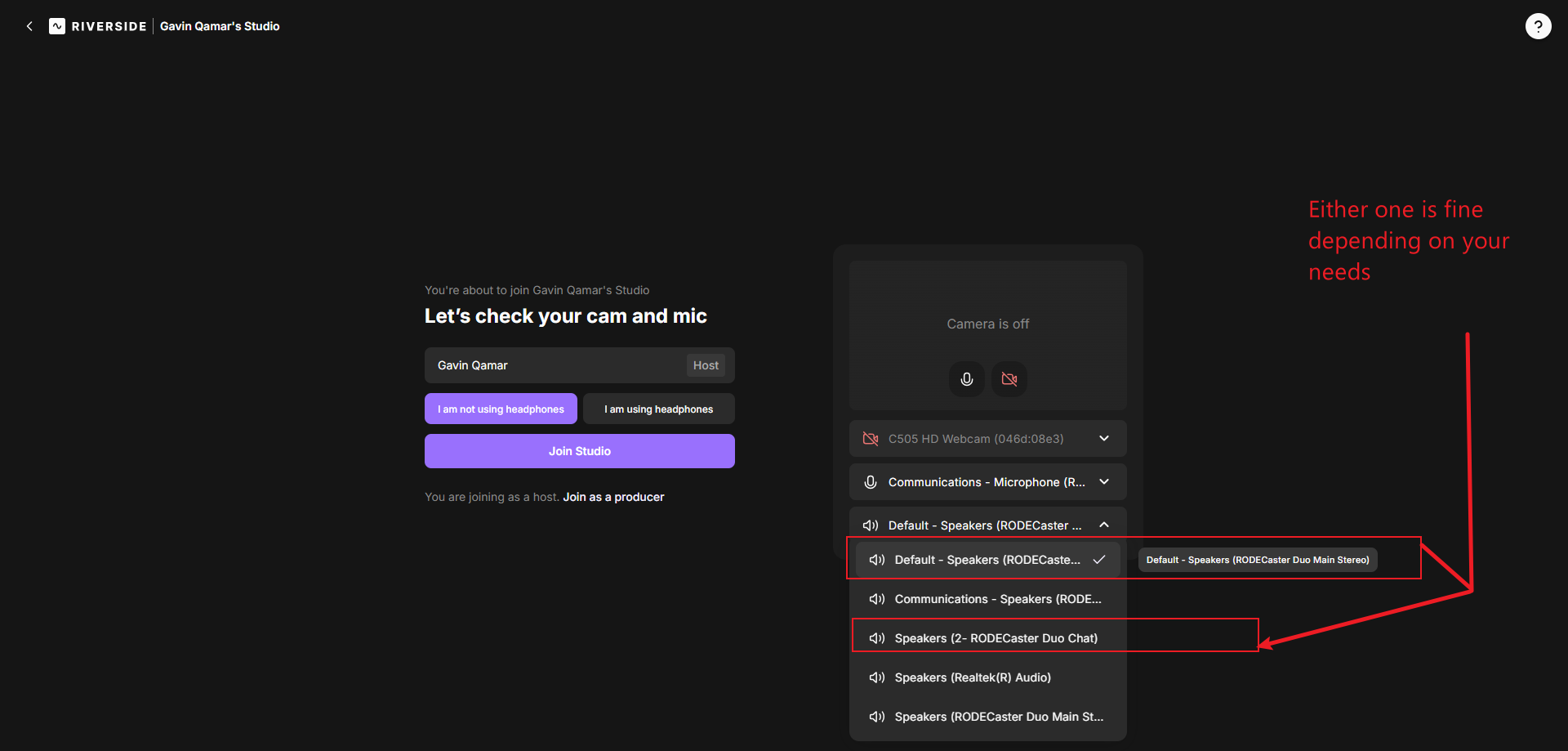Click checkmark on Default - Speakers option
The height and width of the screenshot is (751, 1568).
pyautogui.click(x=1099, y=560)
